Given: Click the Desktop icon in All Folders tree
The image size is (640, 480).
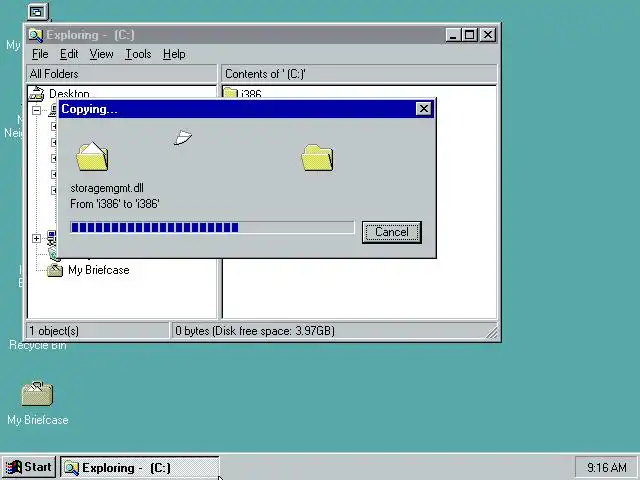Looking at the screenshot, I should click(36, 93).
